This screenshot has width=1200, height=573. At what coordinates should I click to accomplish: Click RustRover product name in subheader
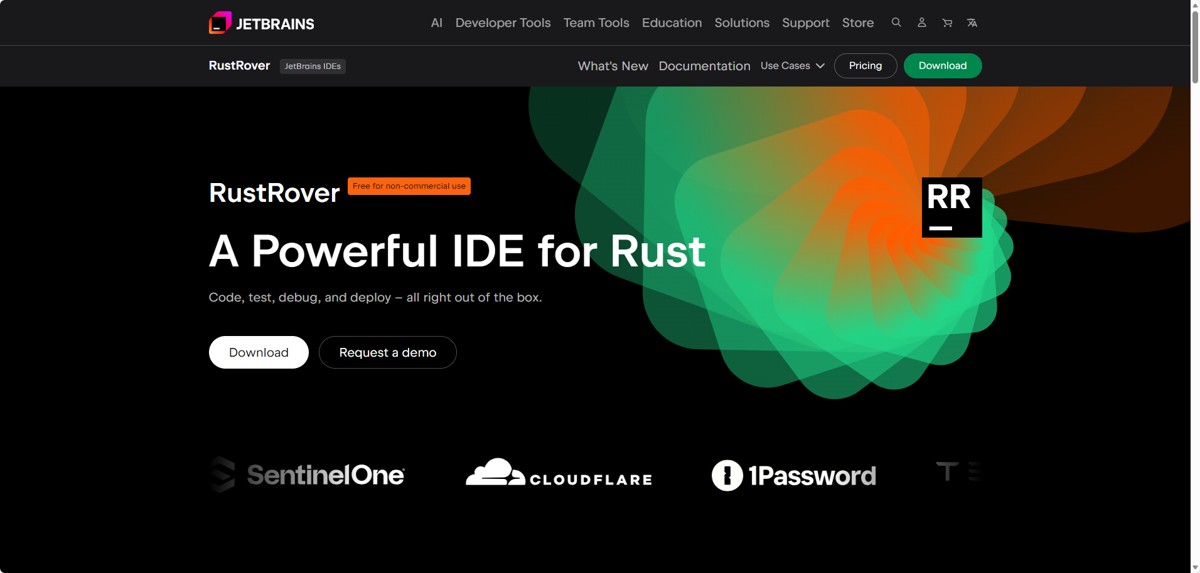(x=239, y=65)
